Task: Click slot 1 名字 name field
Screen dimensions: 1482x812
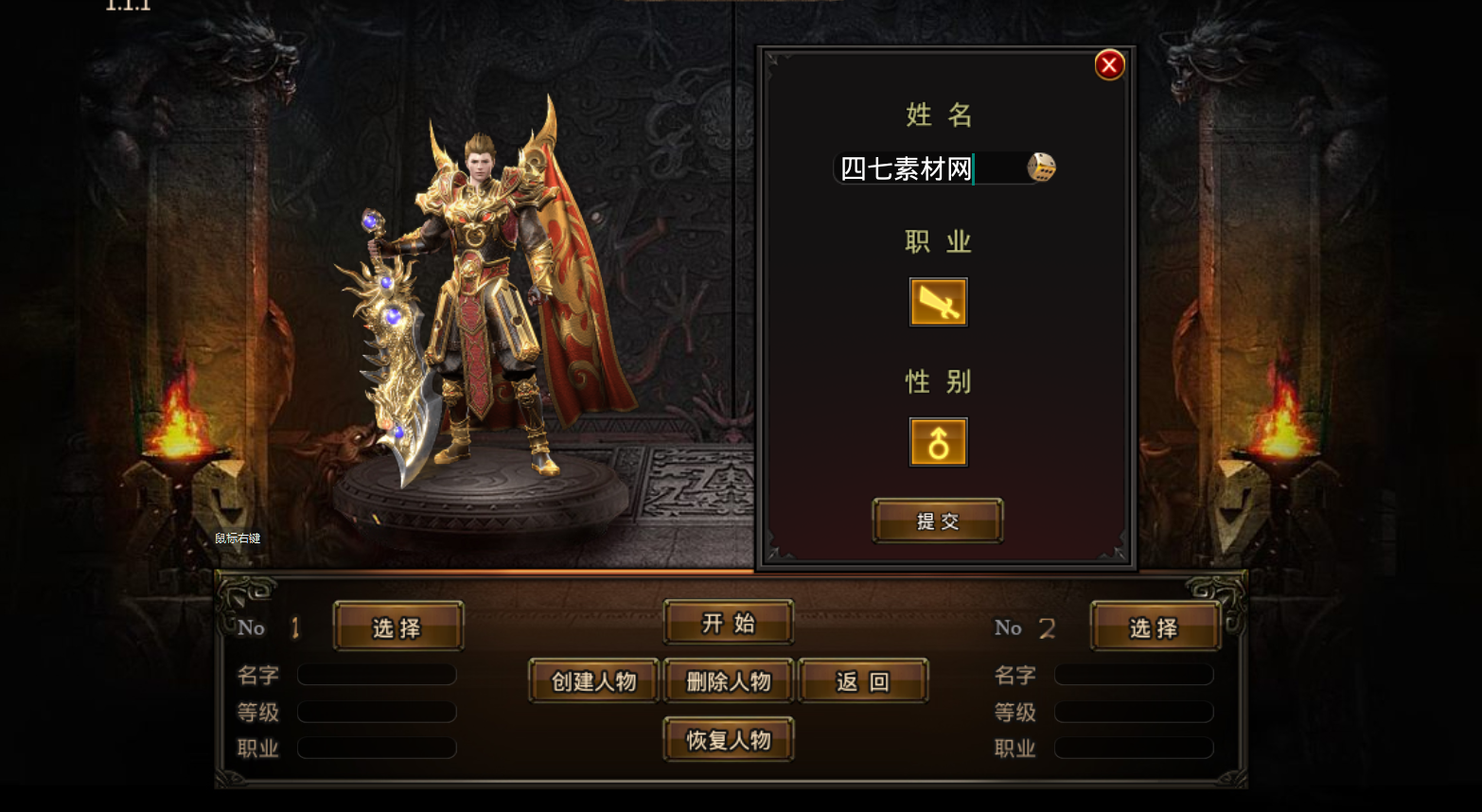Action: (377, 675)
